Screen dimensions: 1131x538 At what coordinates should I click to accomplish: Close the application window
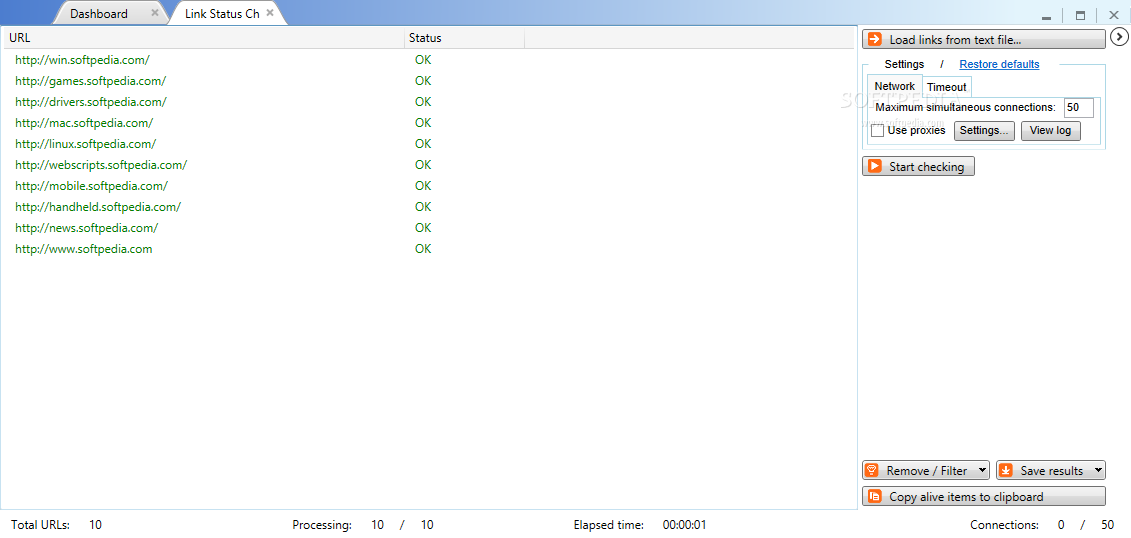[x=1114, y=15]
